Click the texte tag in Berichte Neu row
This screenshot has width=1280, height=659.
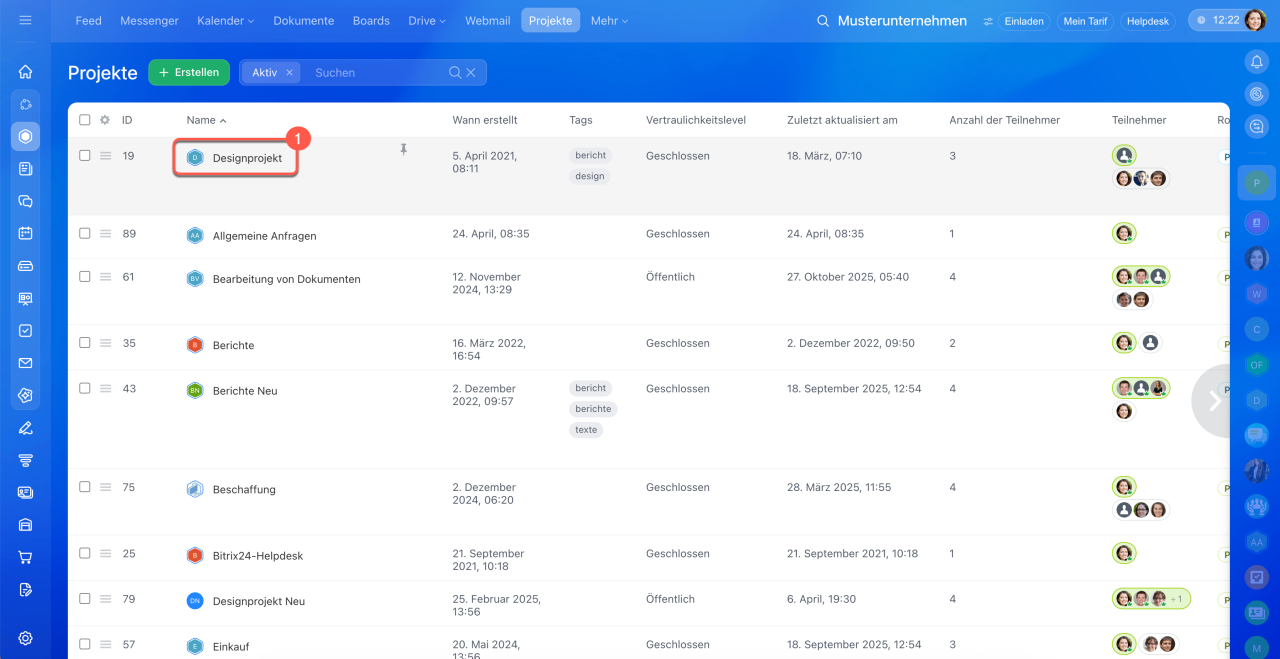(586, 430)
